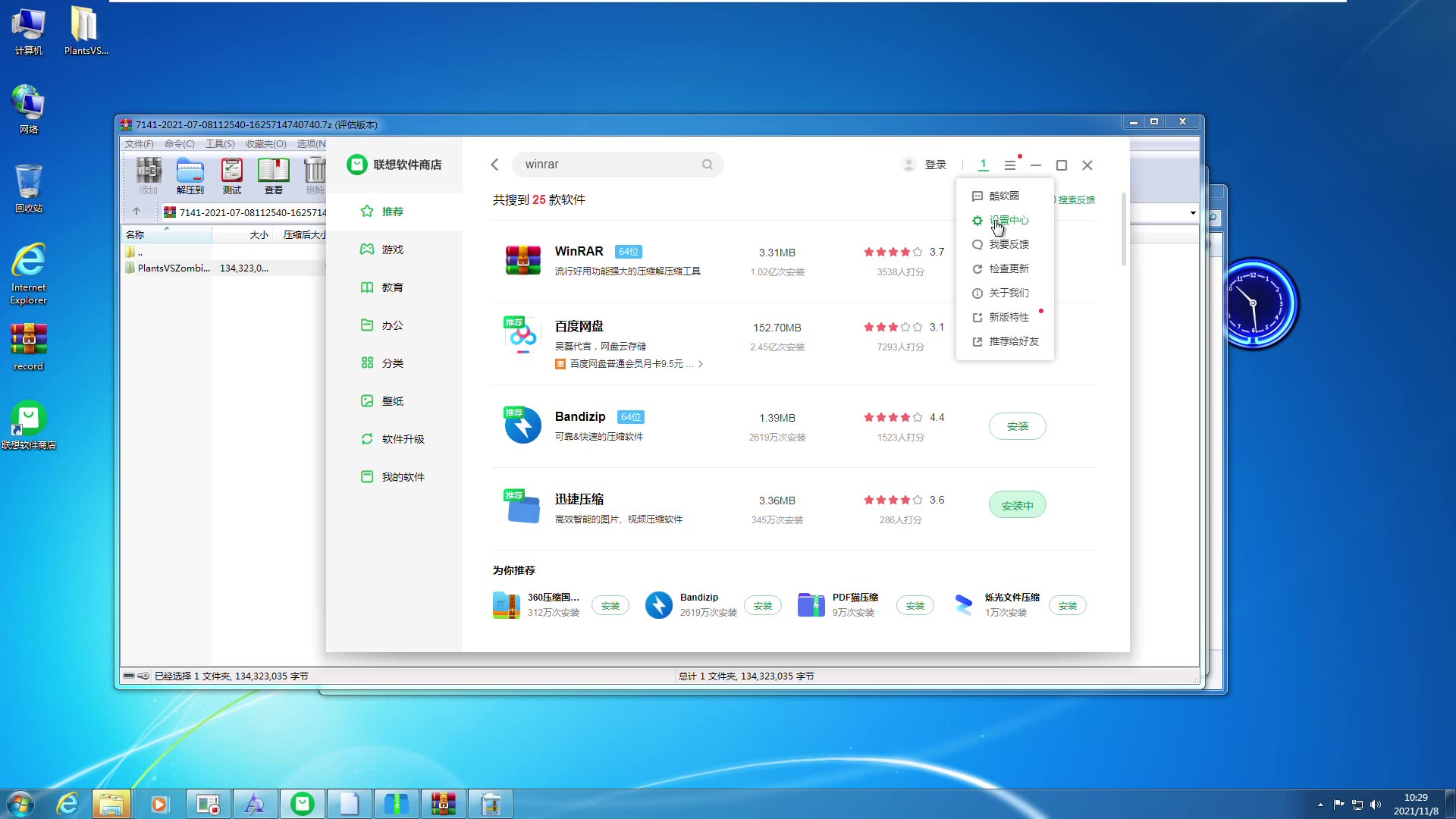Click the 搜索反馈 link

click(x=1075, y=199)
